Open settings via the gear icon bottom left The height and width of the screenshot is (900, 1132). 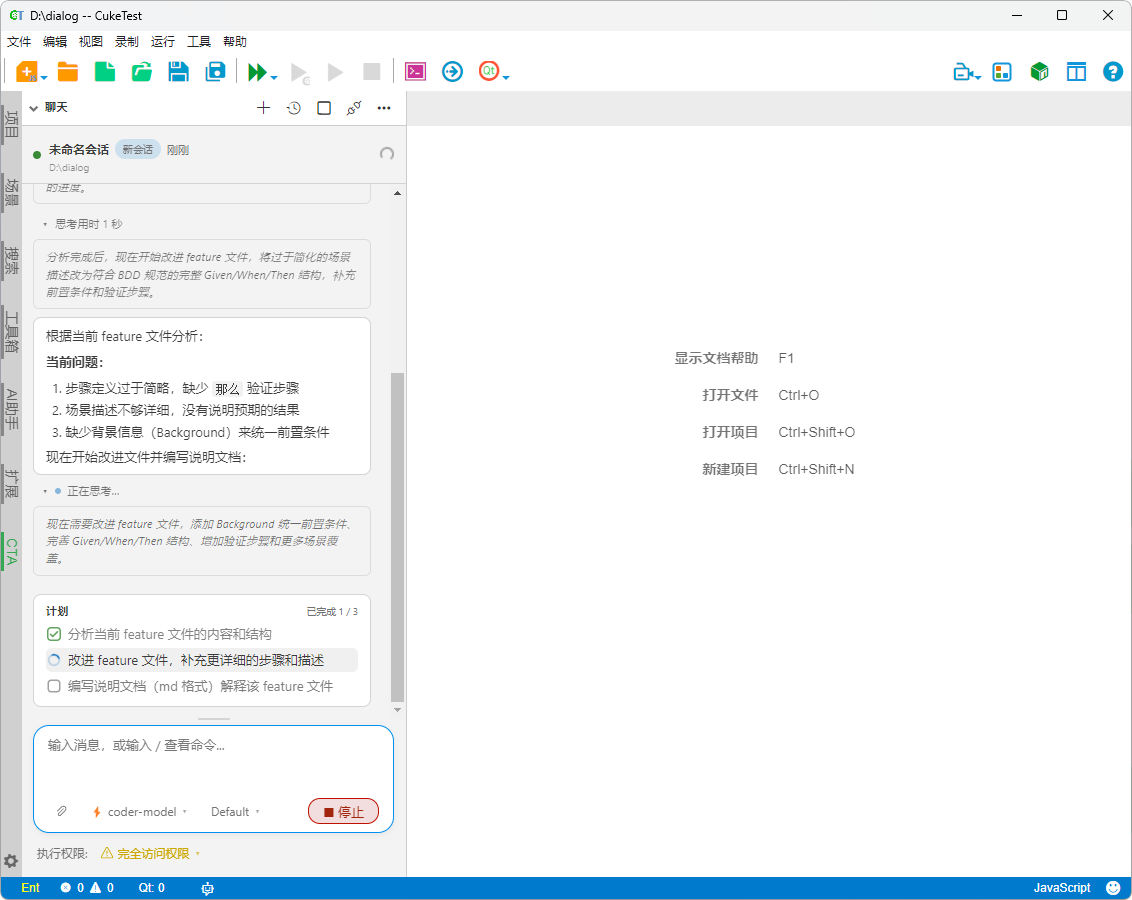10,861
